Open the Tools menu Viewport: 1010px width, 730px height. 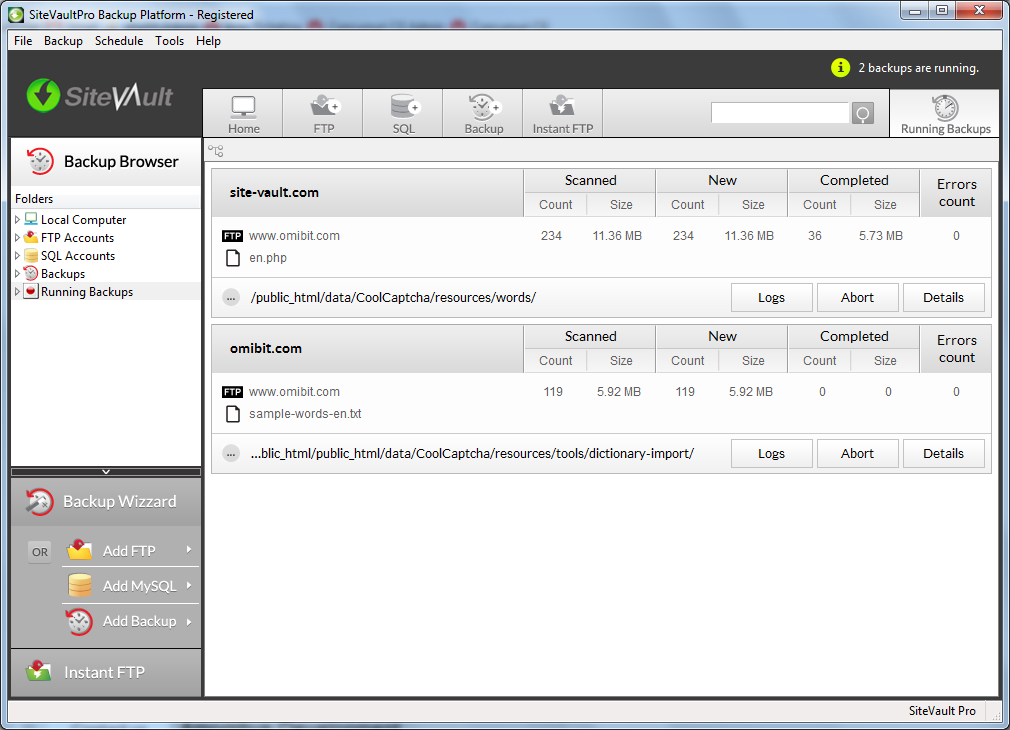click(169, 41)
